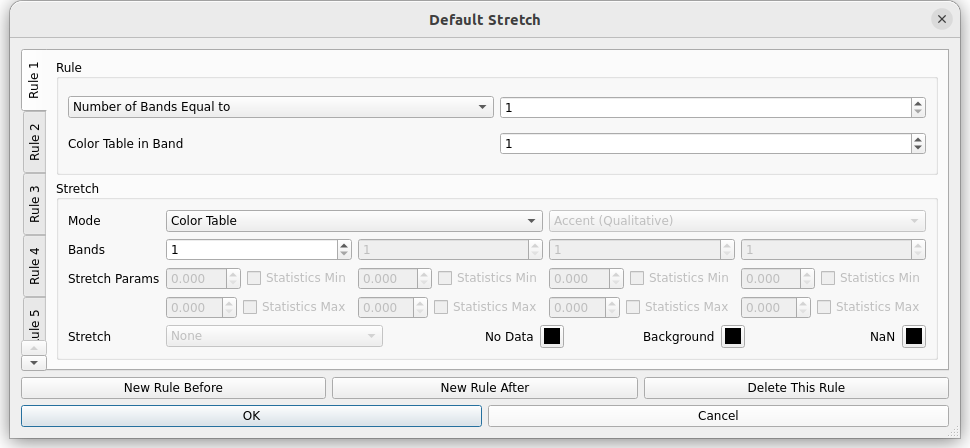Click first Stretch Params min value field

(x=196, y=278)
